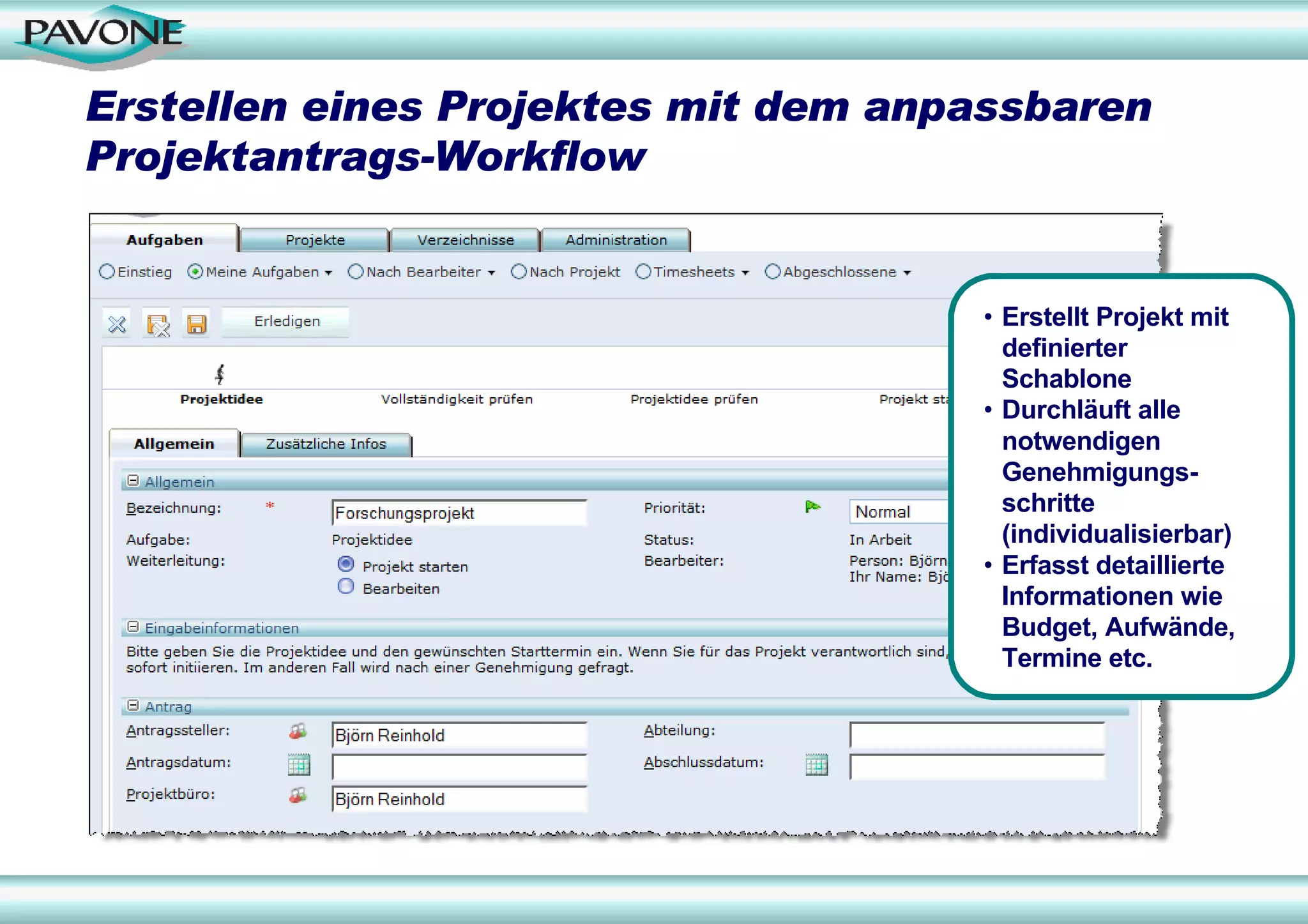Collapse the Allgemein section
1308x924 pixels.
[x=133, y=481]
